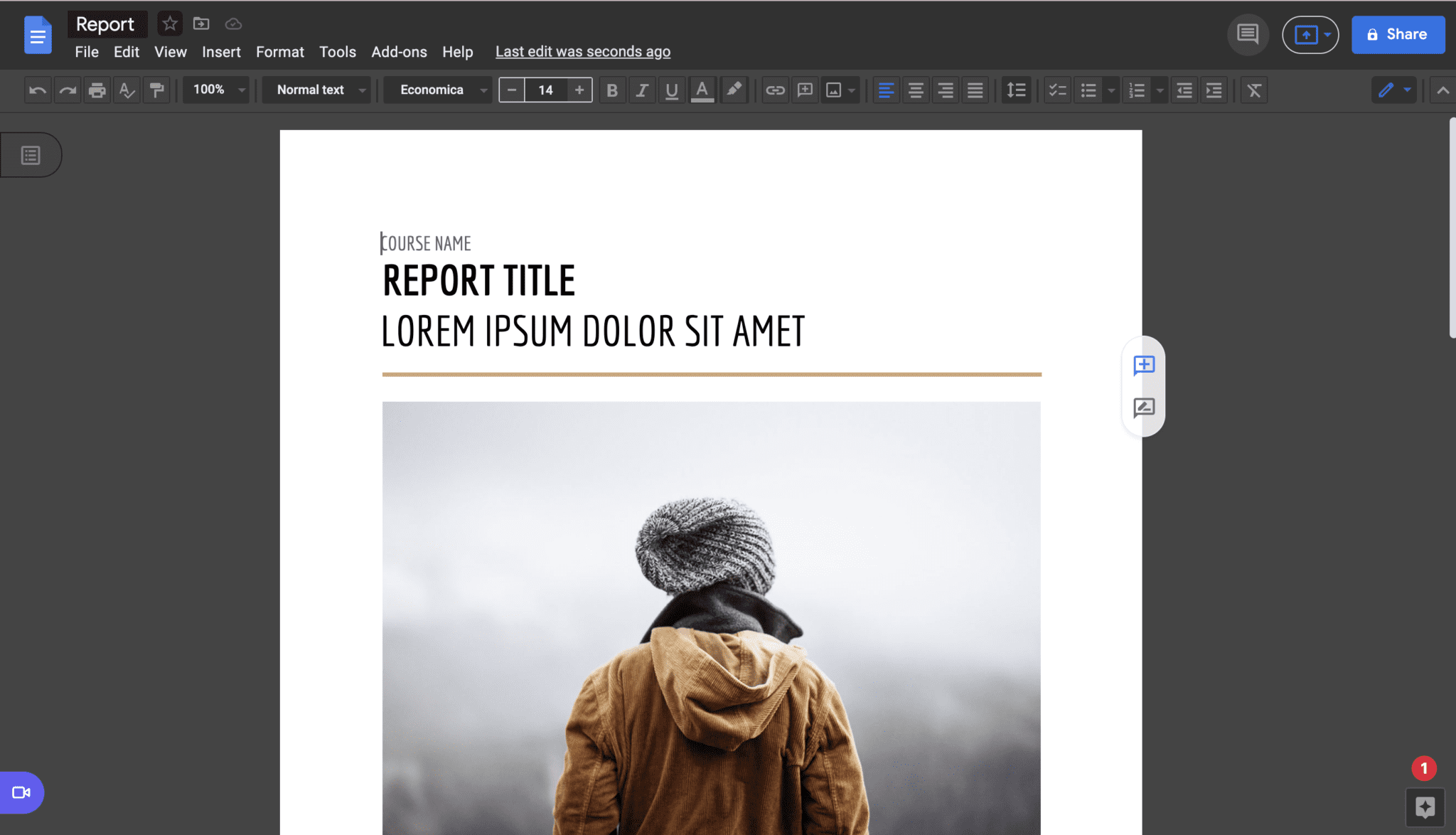Screen dimensions: 1456x835
Task: Insert a link
Action: (x=774, y=90)
